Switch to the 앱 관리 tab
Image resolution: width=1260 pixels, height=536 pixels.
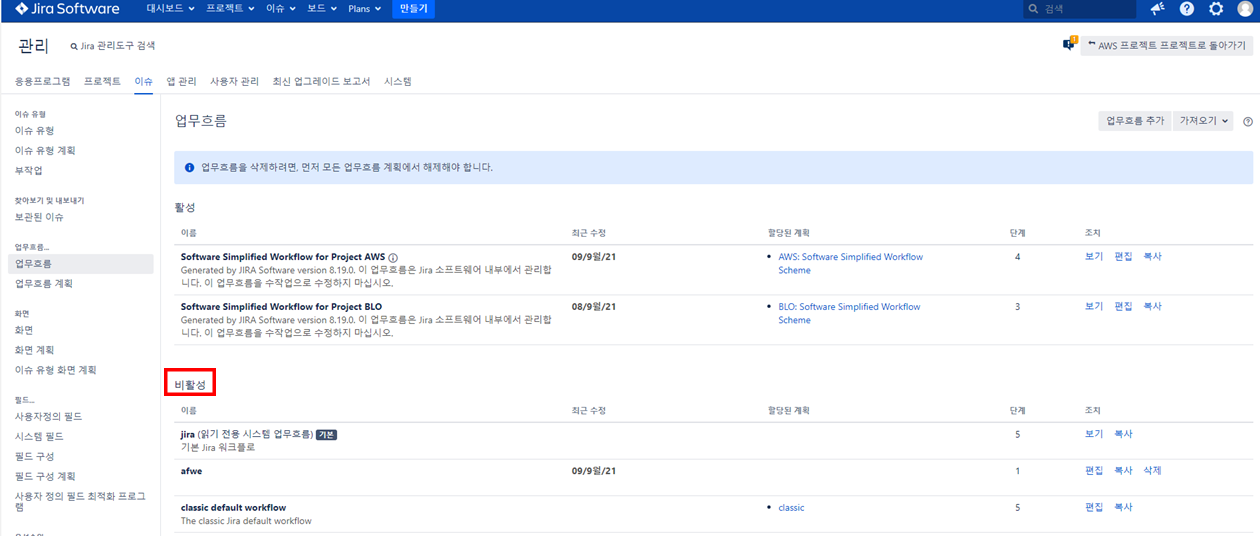coord(181,81)
